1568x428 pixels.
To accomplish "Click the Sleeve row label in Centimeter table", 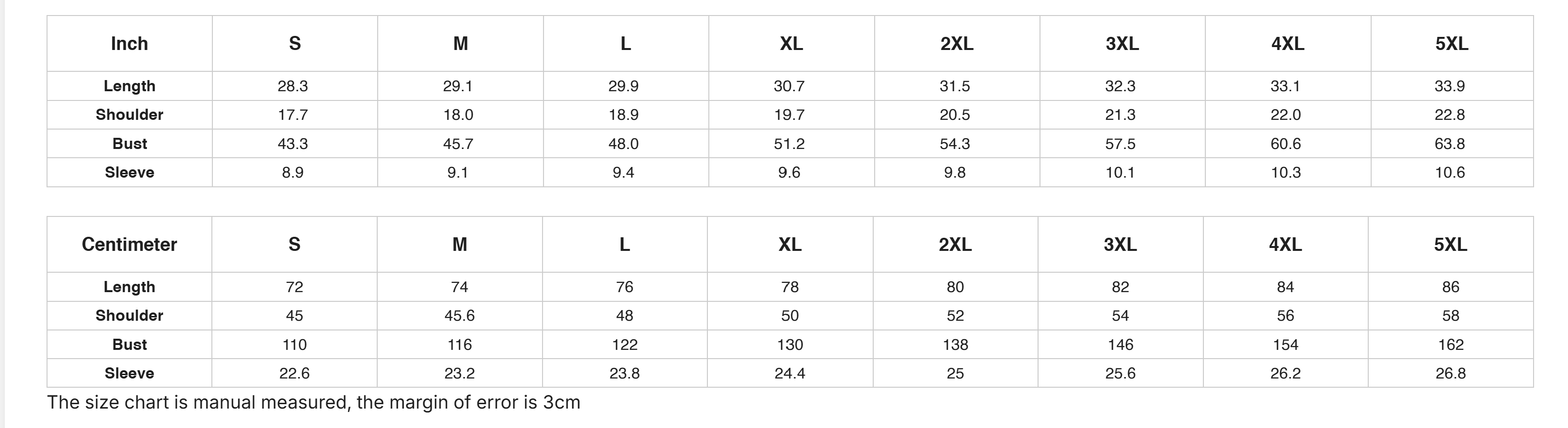I will coord(129,373).
